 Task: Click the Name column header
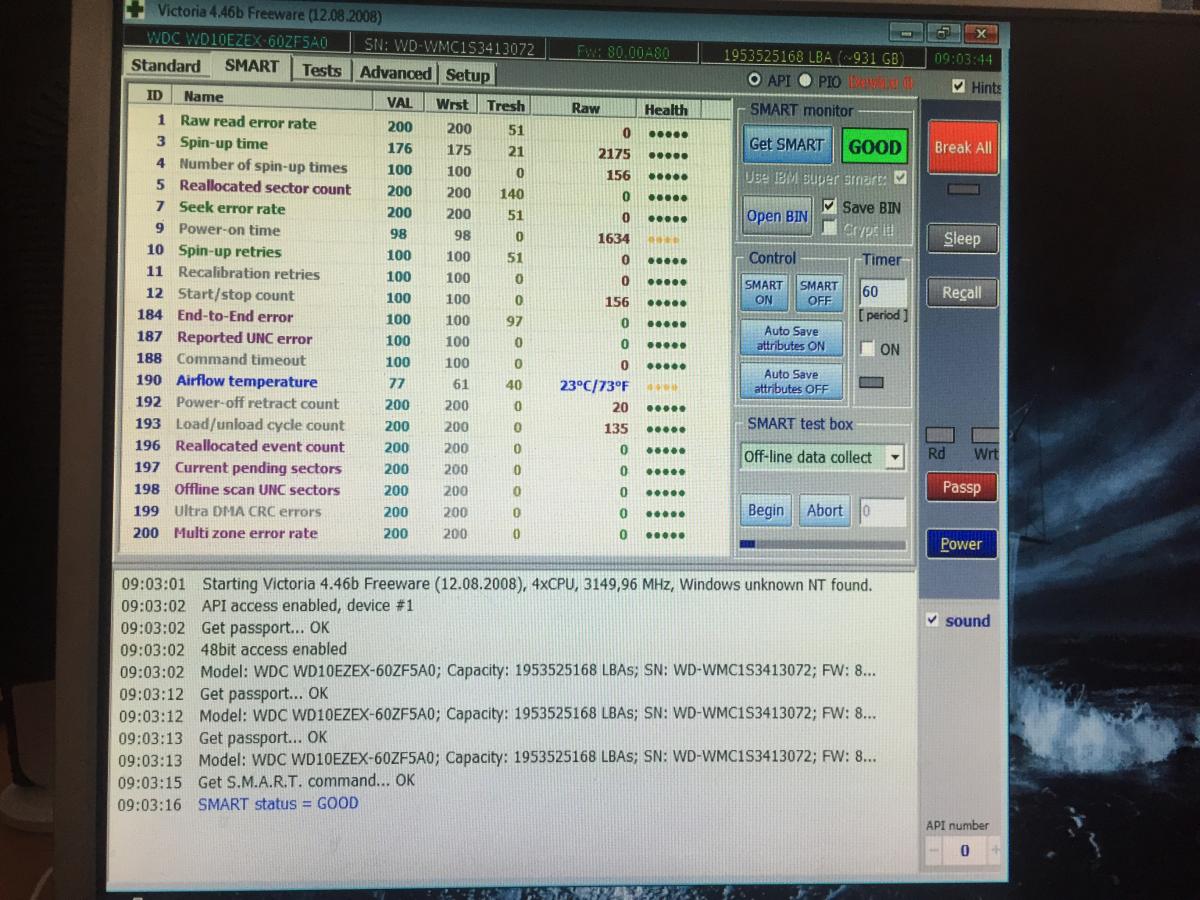(272, 98)
